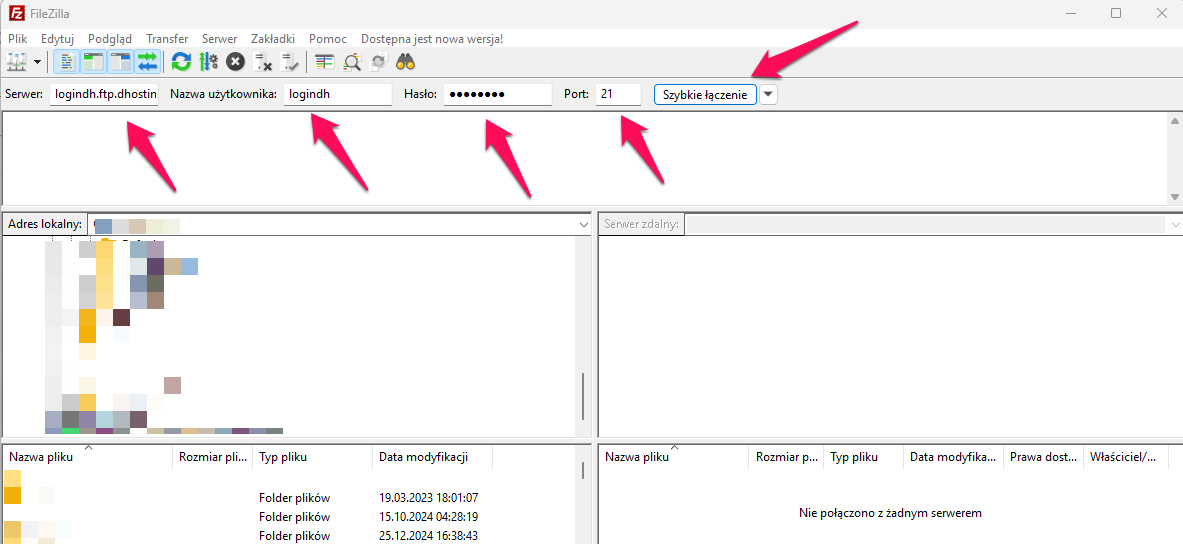Screen dimensions: 1183x544
Task: Click the Port input field
Action: coord(618,94)
